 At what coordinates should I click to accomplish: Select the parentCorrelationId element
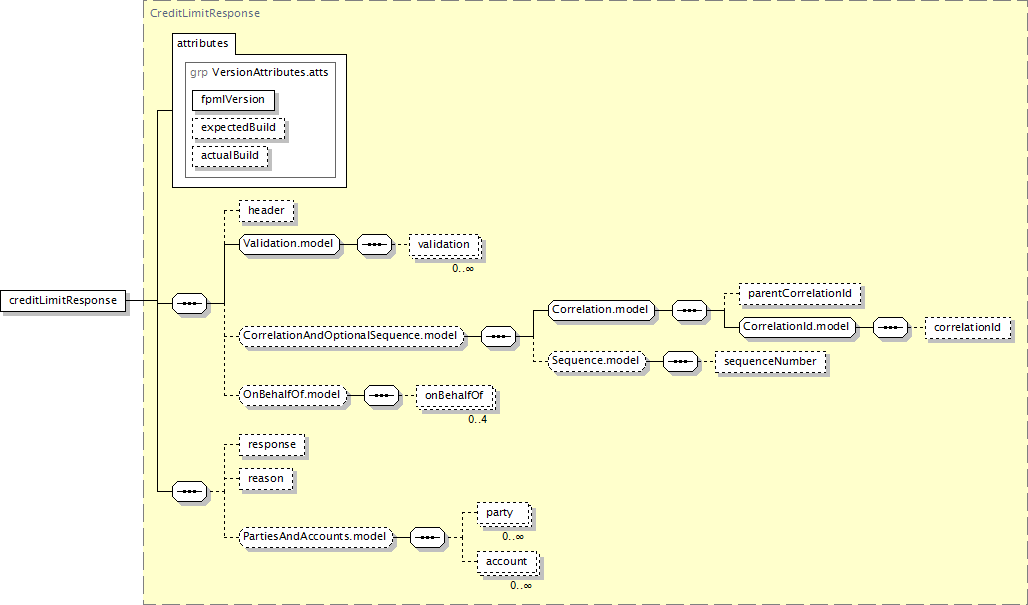click(x=800, y=294)
